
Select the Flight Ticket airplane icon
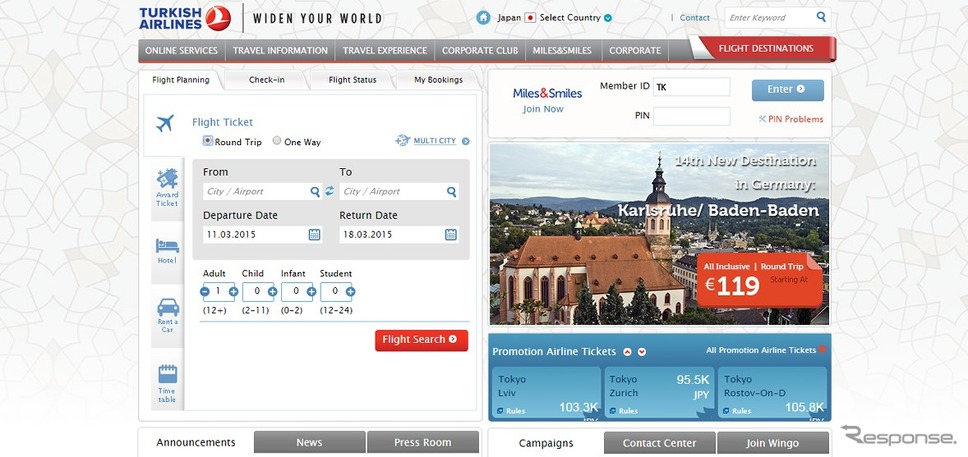(x=165, y=124)
